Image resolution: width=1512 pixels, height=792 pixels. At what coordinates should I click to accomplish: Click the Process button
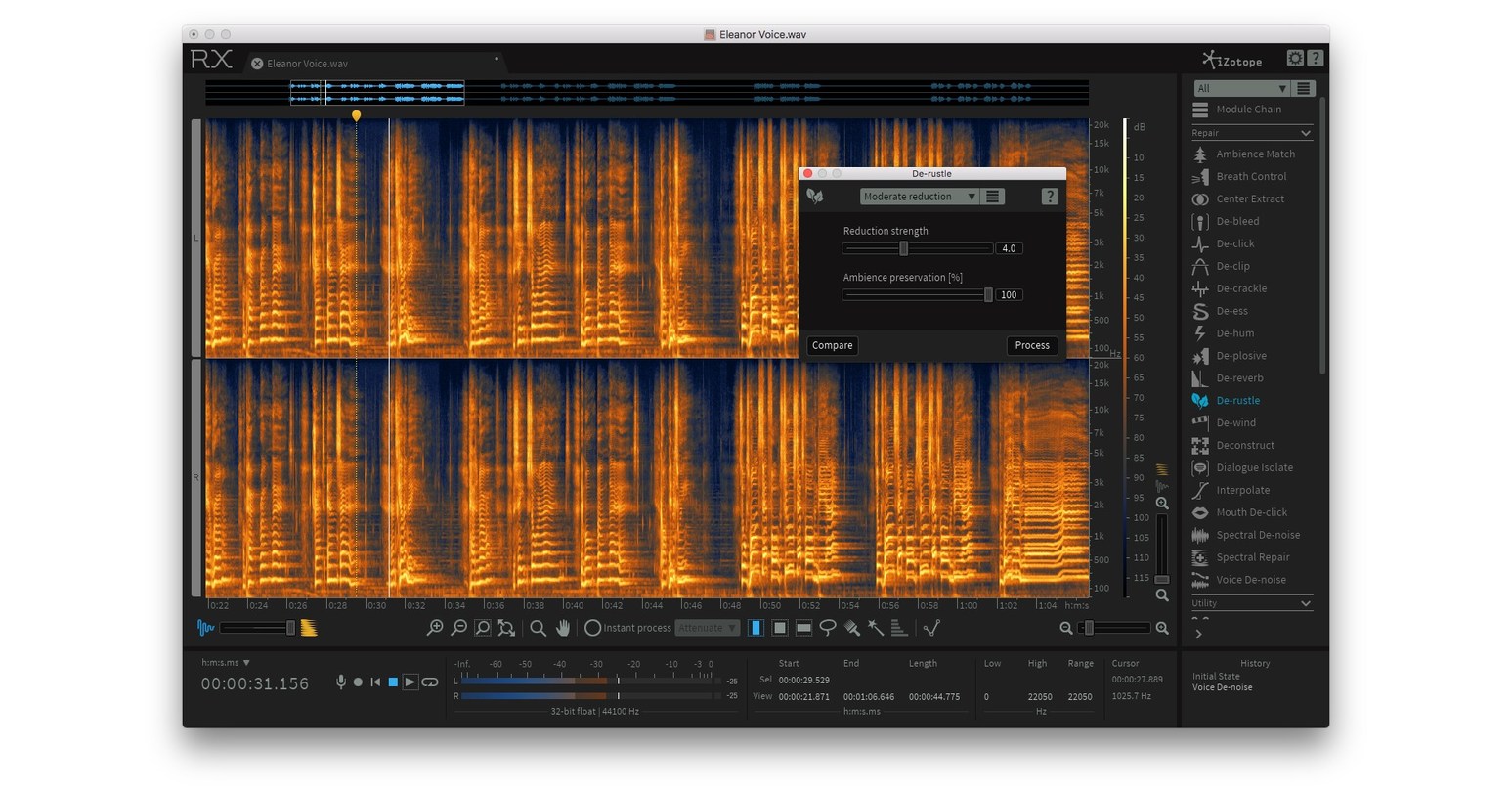tap(1032, 345)
